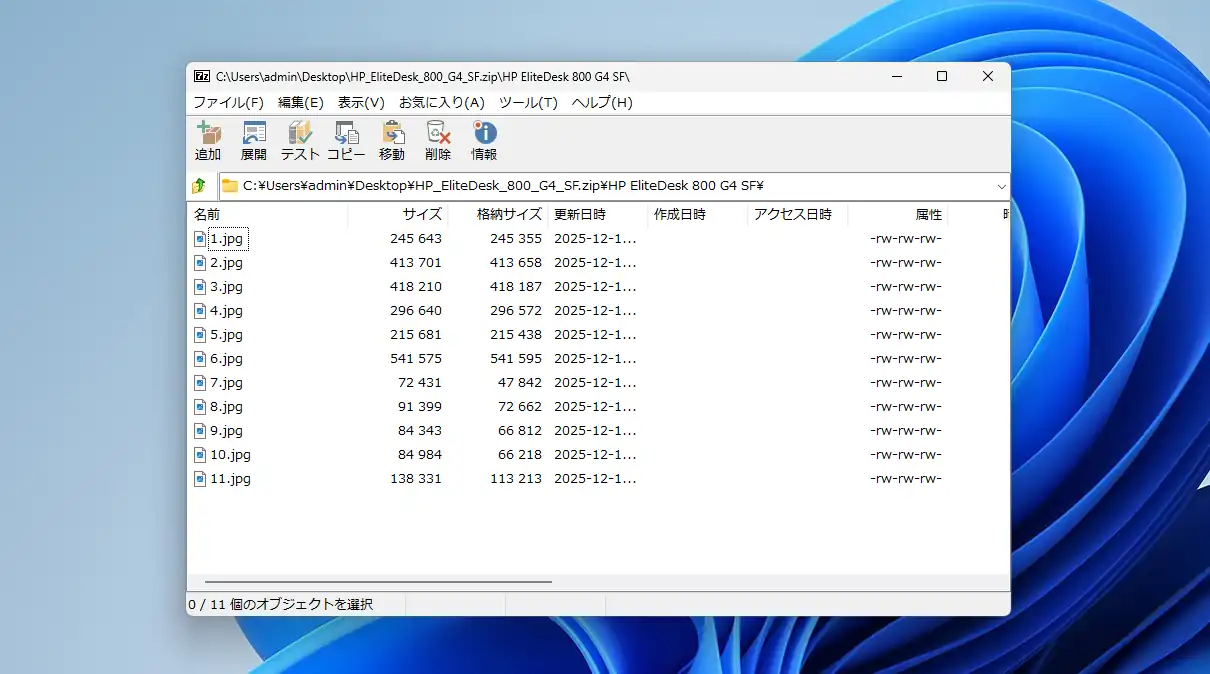Viewport: 1210px width, 674px height.
Task: Click the テスト (Test) toolbar icon
Action: pyautogui.click(x=300, y=140)
